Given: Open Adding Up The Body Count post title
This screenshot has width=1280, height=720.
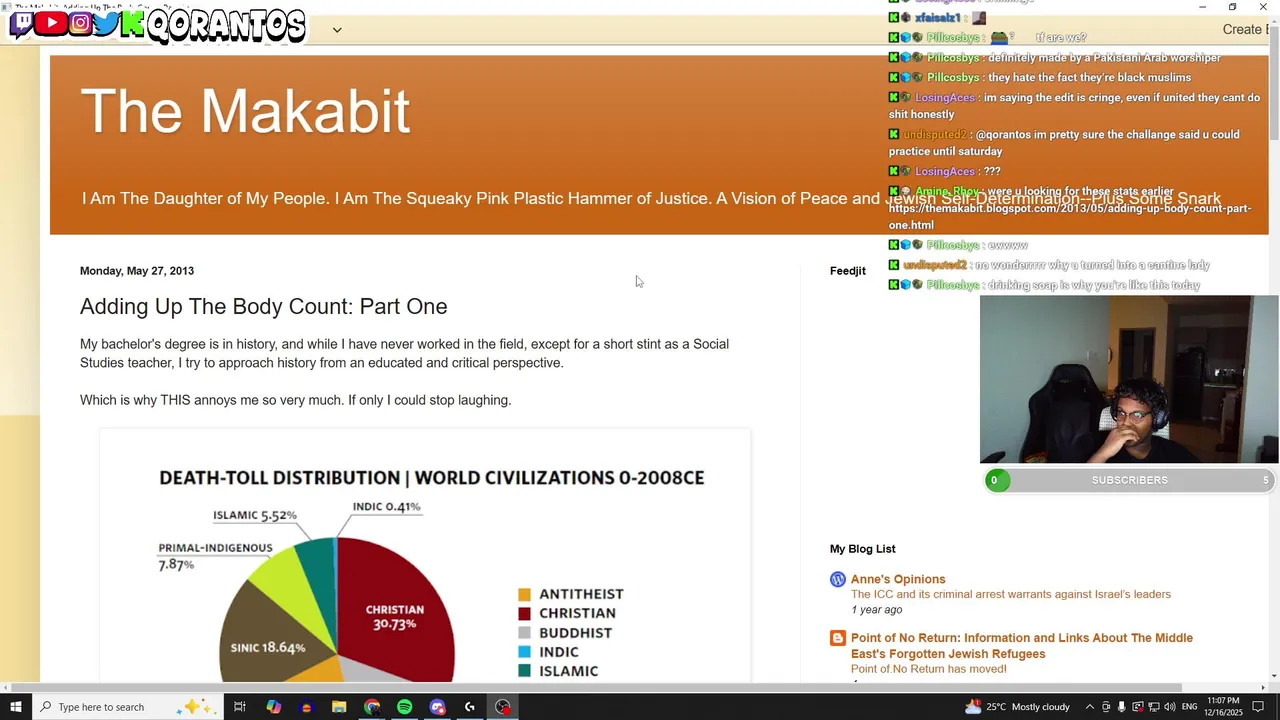Looking at the screenshot, I should coord(263,306).
